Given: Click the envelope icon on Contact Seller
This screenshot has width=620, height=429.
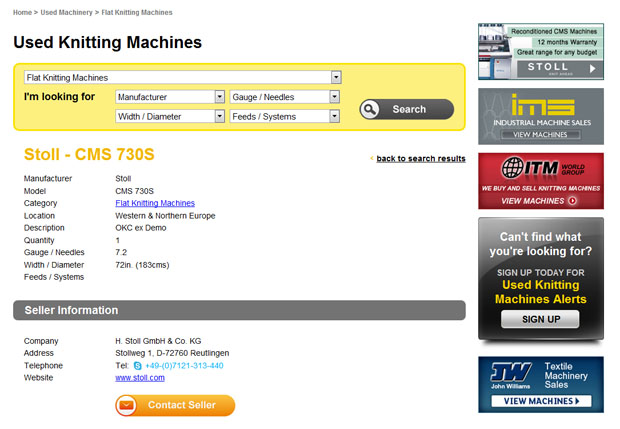Looking at the screenshot, I should pyautogui.click(x=127, y=405).
